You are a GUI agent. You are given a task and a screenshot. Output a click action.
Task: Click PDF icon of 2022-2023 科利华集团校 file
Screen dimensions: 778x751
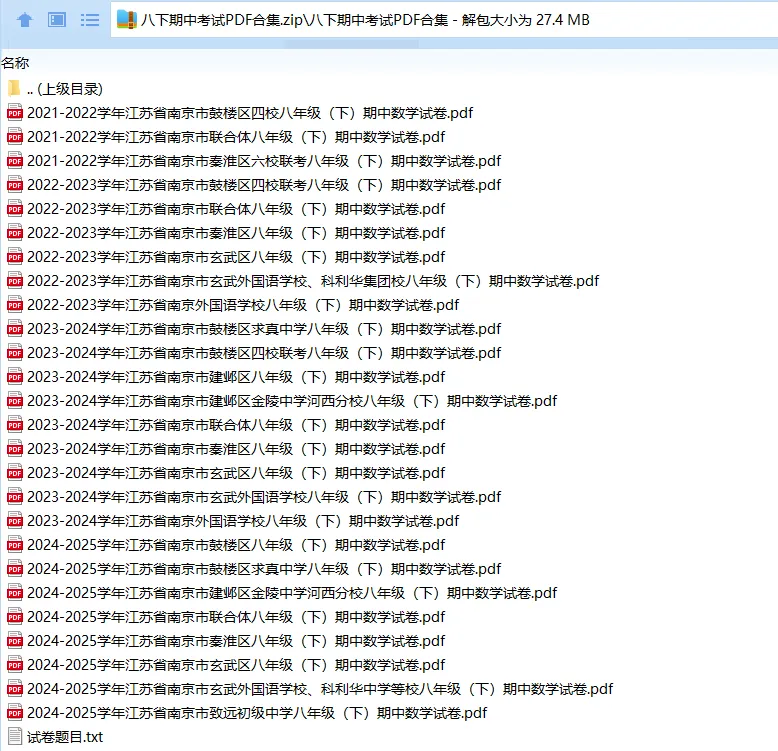coord(15,281)
